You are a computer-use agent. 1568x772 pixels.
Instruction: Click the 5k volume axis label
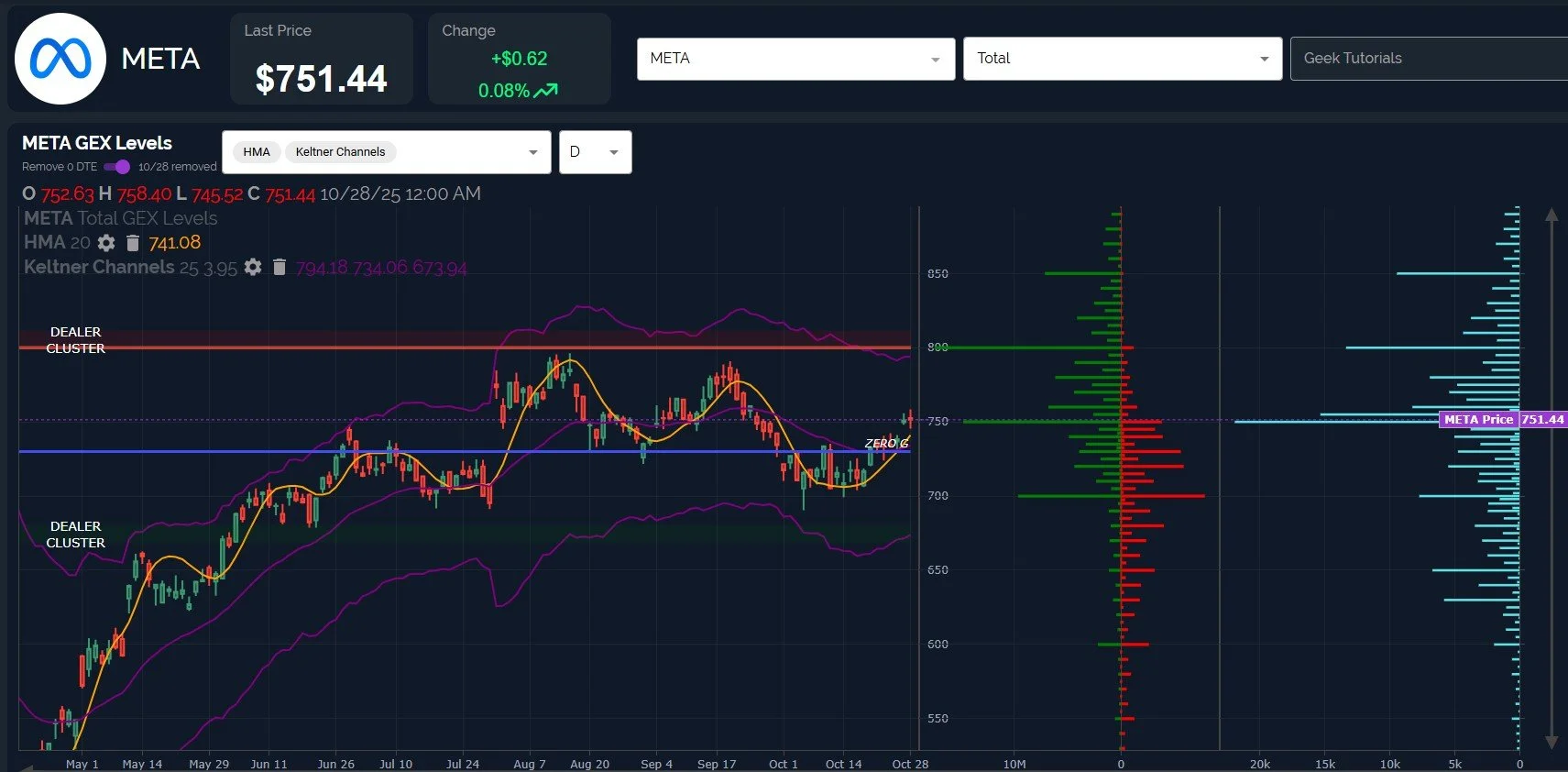click(x=1454, y=764)
